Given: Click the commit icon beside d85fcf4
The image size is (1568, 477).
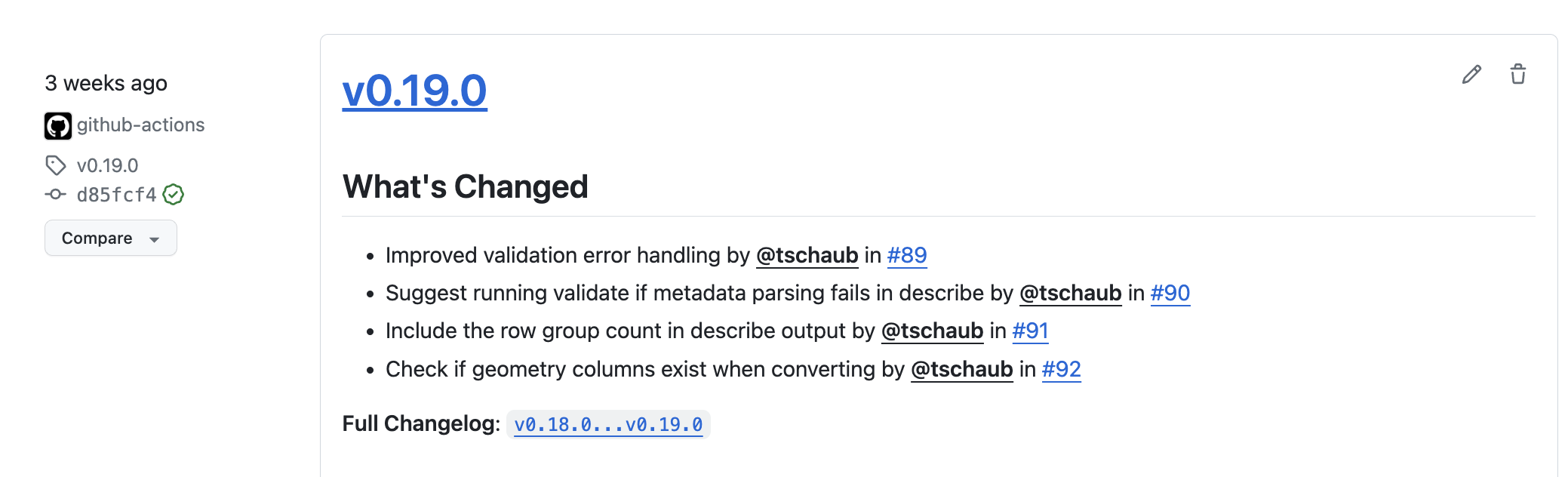Looking at the screenshot, I should pyautogui.click(x=56, y=195).
